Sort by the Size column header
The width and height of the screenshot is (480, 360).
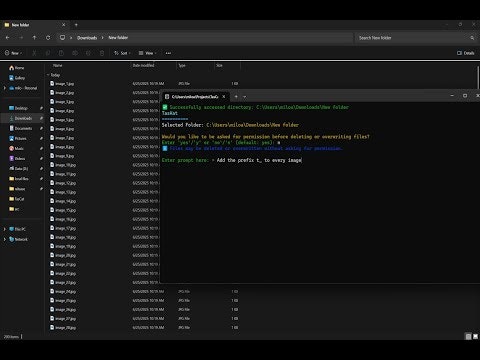219,65
